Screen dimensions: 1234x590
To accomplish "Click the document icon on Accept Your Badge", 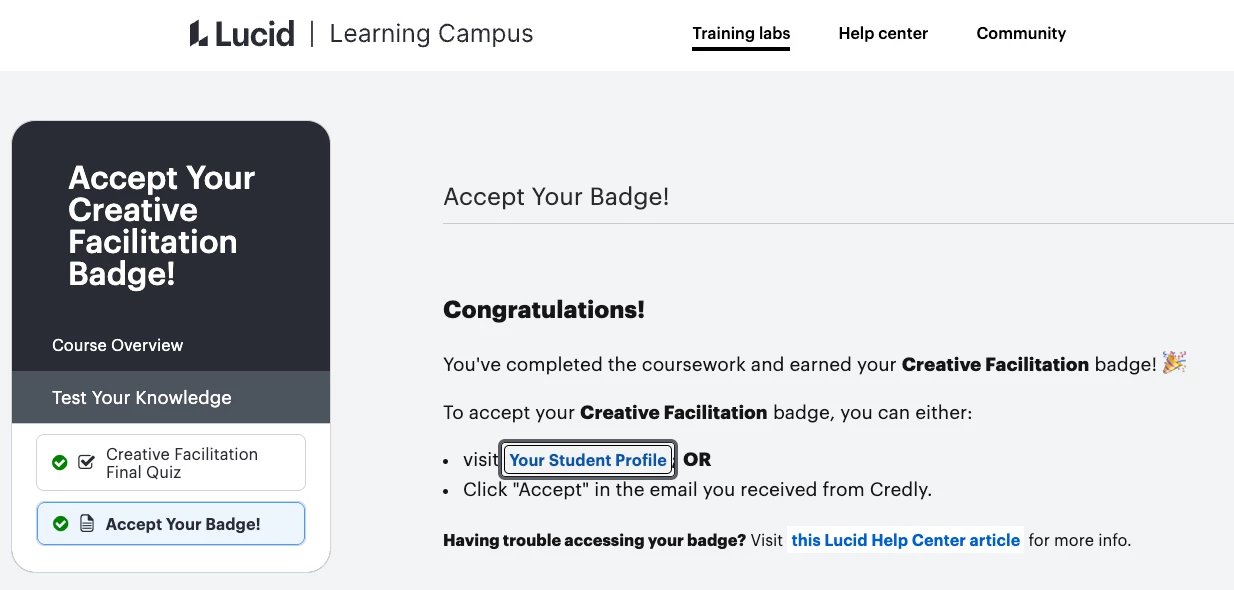I will (x=87, y=524).
